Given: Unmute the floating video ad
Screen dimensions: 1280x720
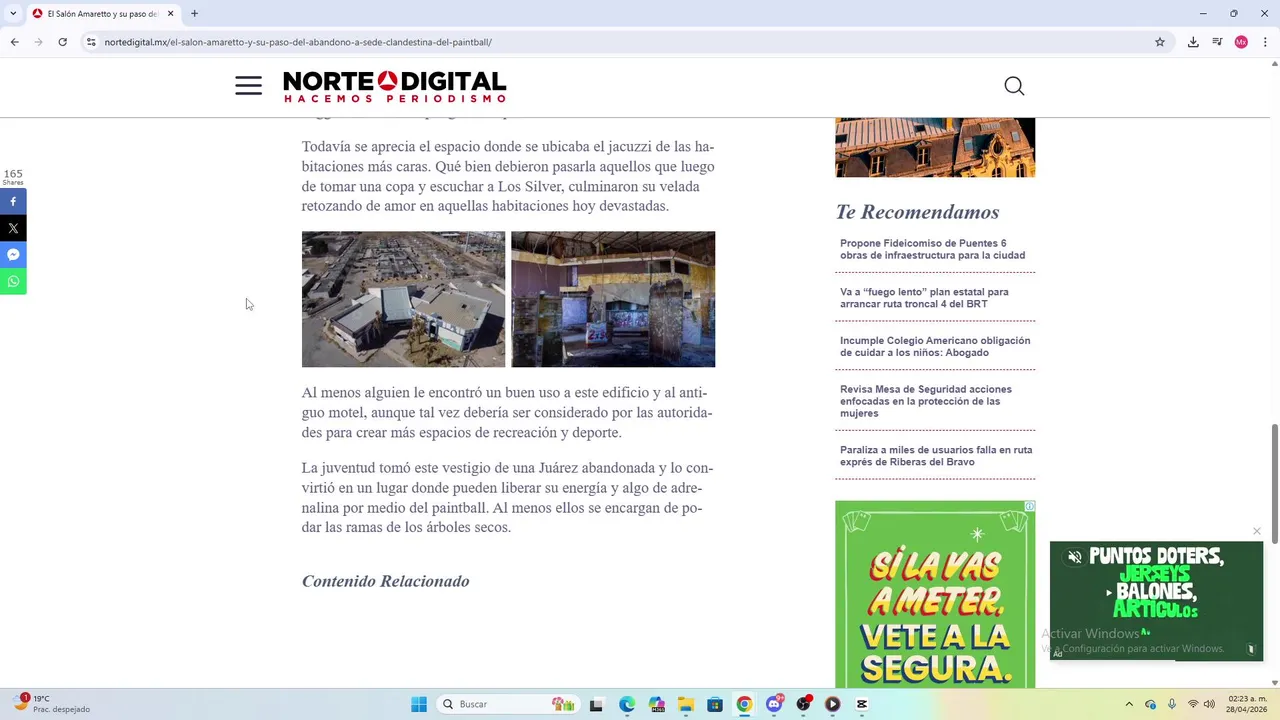Looking at the screenshot, I should click(1075, 558).
